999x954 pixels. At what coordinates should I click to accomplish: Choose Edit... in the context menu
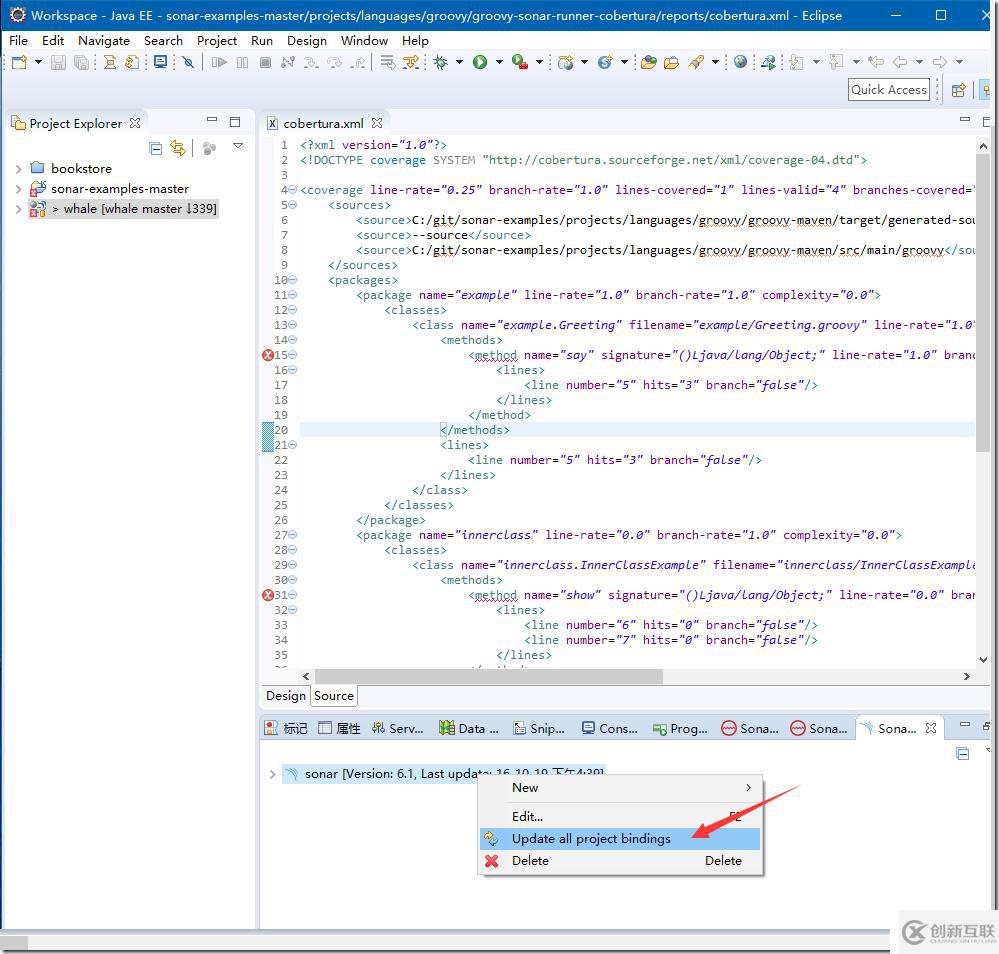620,816
